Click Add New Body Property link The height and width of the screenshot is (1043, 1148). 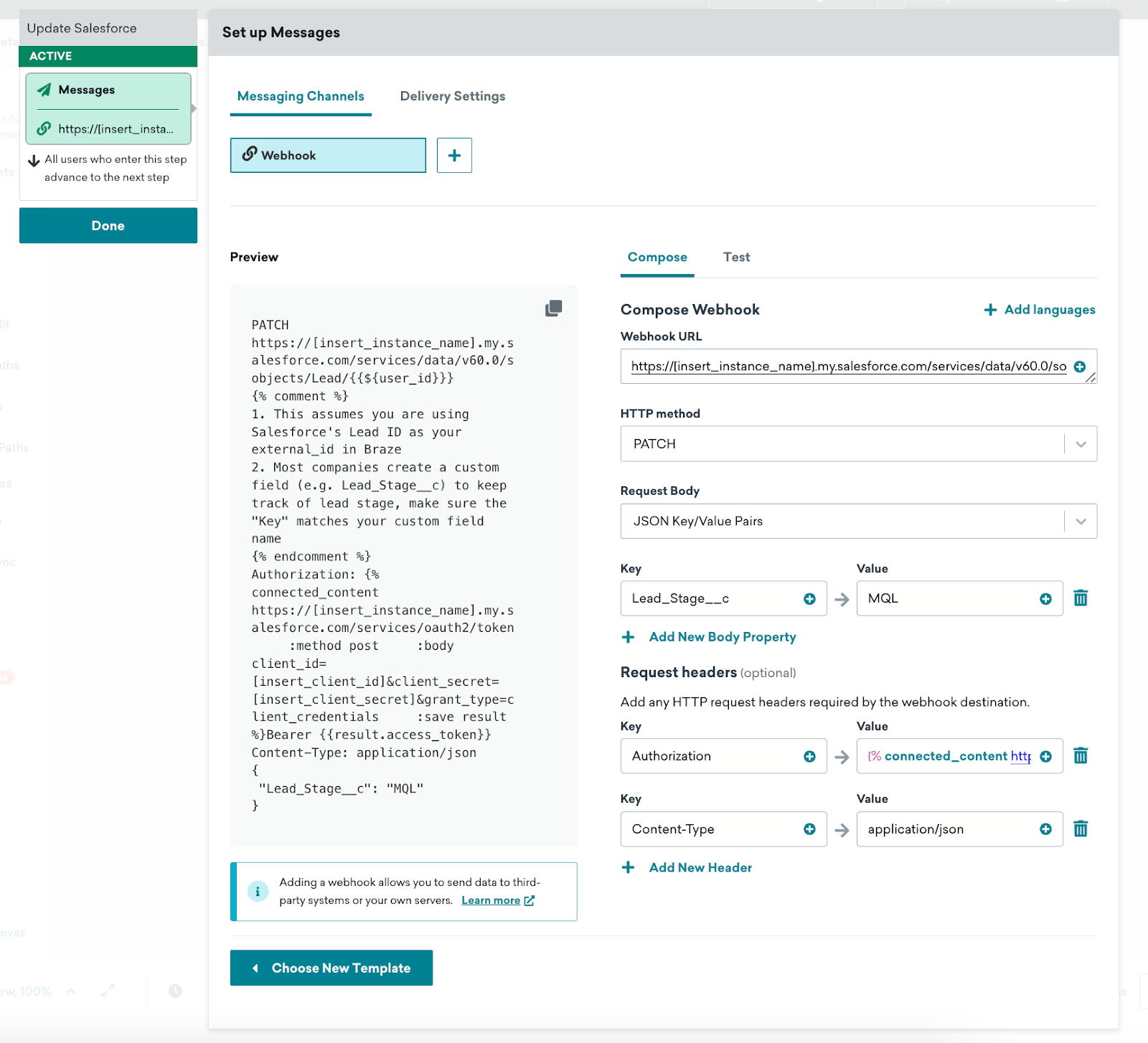point(723,637)
